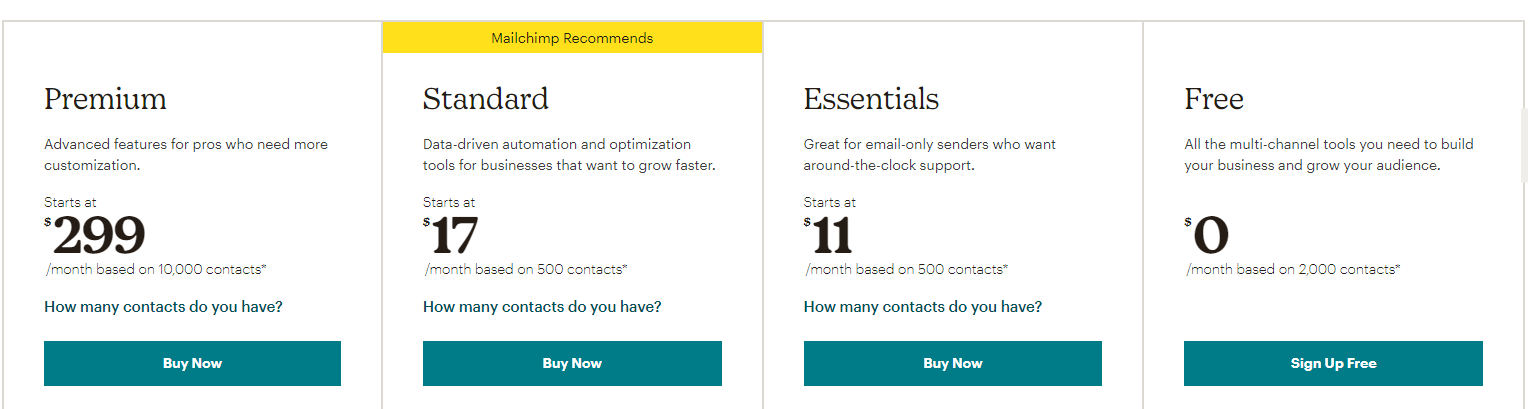Click Sign Up Free button
This screenshot has width=1528, height=409.
(1333, 363)
